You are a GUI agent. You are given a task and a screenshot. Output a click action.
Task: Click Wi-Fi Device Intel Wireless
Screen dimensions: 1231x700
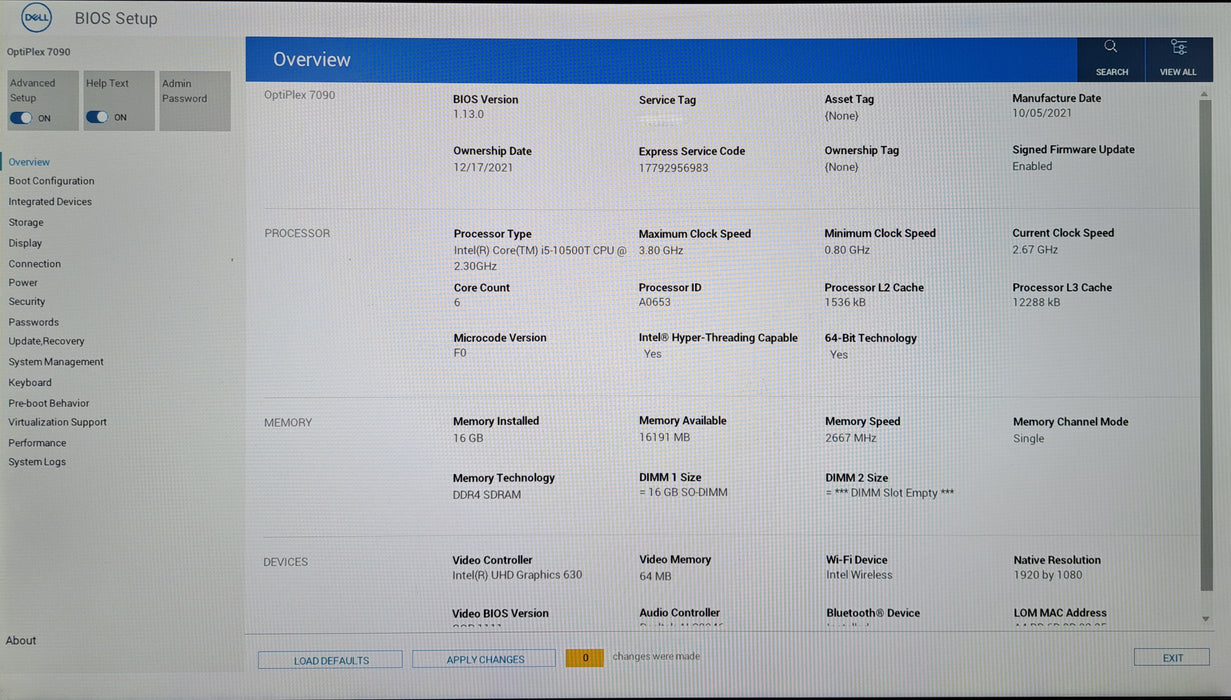pos(859,575)
